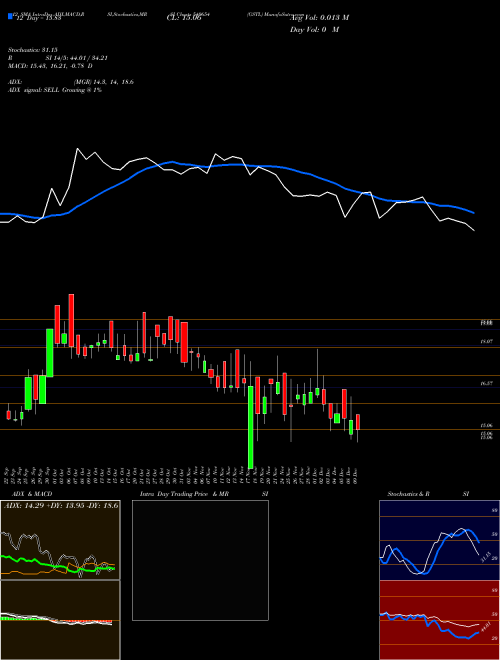Click the 'Stochastics & R' panel title
The height and width of the screenshot is (660, 500).
tap(409, 494)
